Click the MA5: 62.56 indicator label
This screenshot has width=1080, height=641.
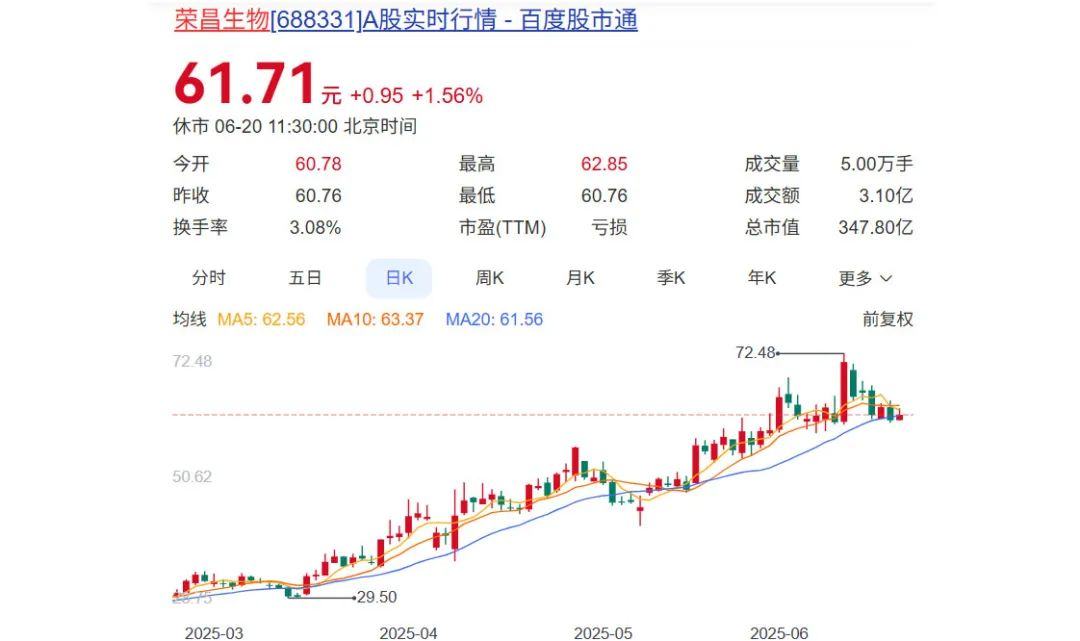click(261, 319)
